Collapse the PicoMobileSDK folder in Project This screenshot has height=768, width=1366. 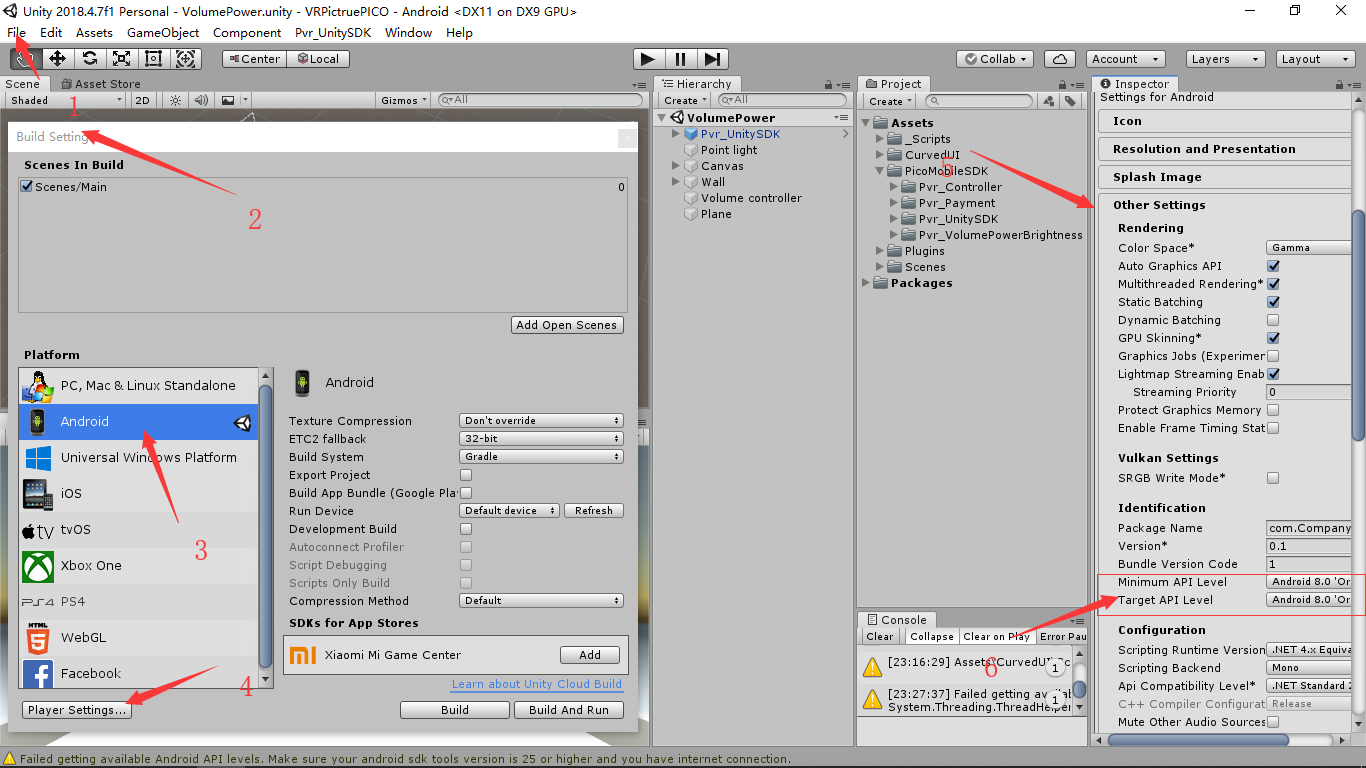coord(880,170)
